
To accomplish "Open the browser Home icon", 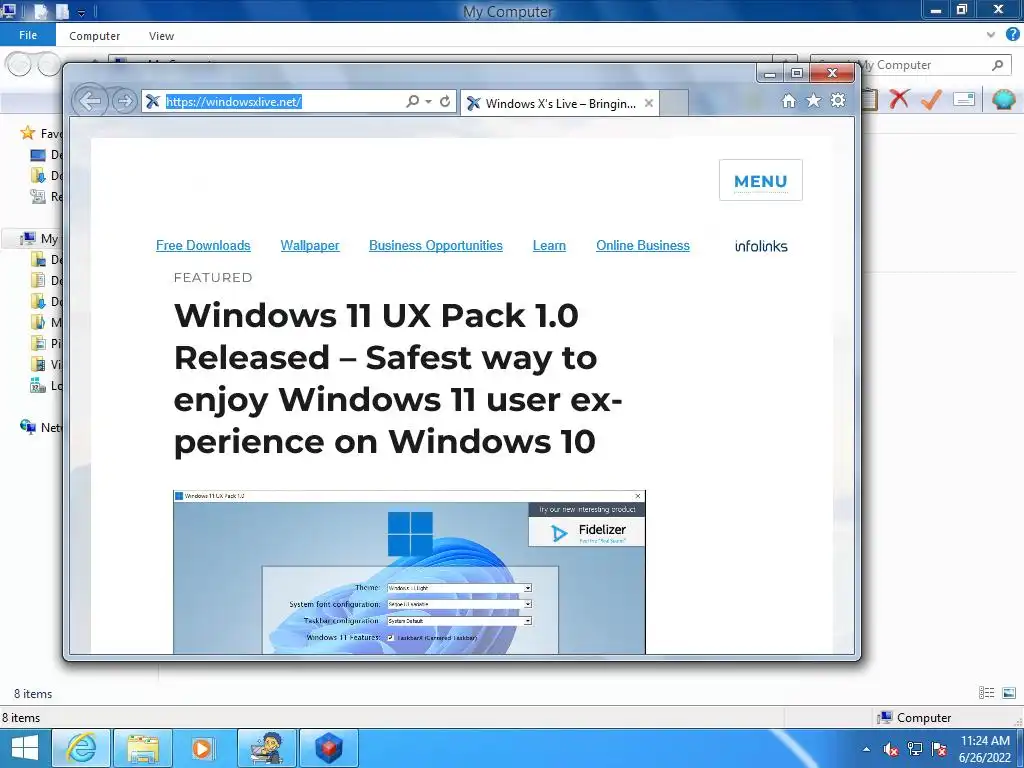I will (x=789, y=101).
